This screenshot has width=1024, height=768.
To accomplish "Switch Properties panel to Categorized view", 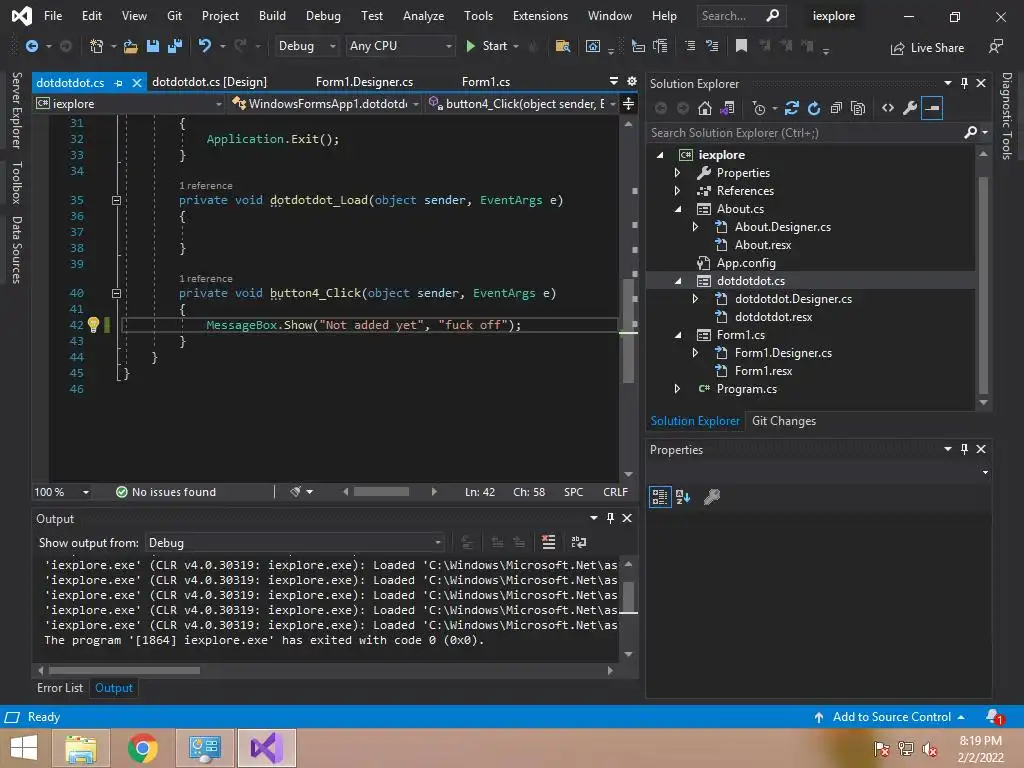I will (660, 496).
